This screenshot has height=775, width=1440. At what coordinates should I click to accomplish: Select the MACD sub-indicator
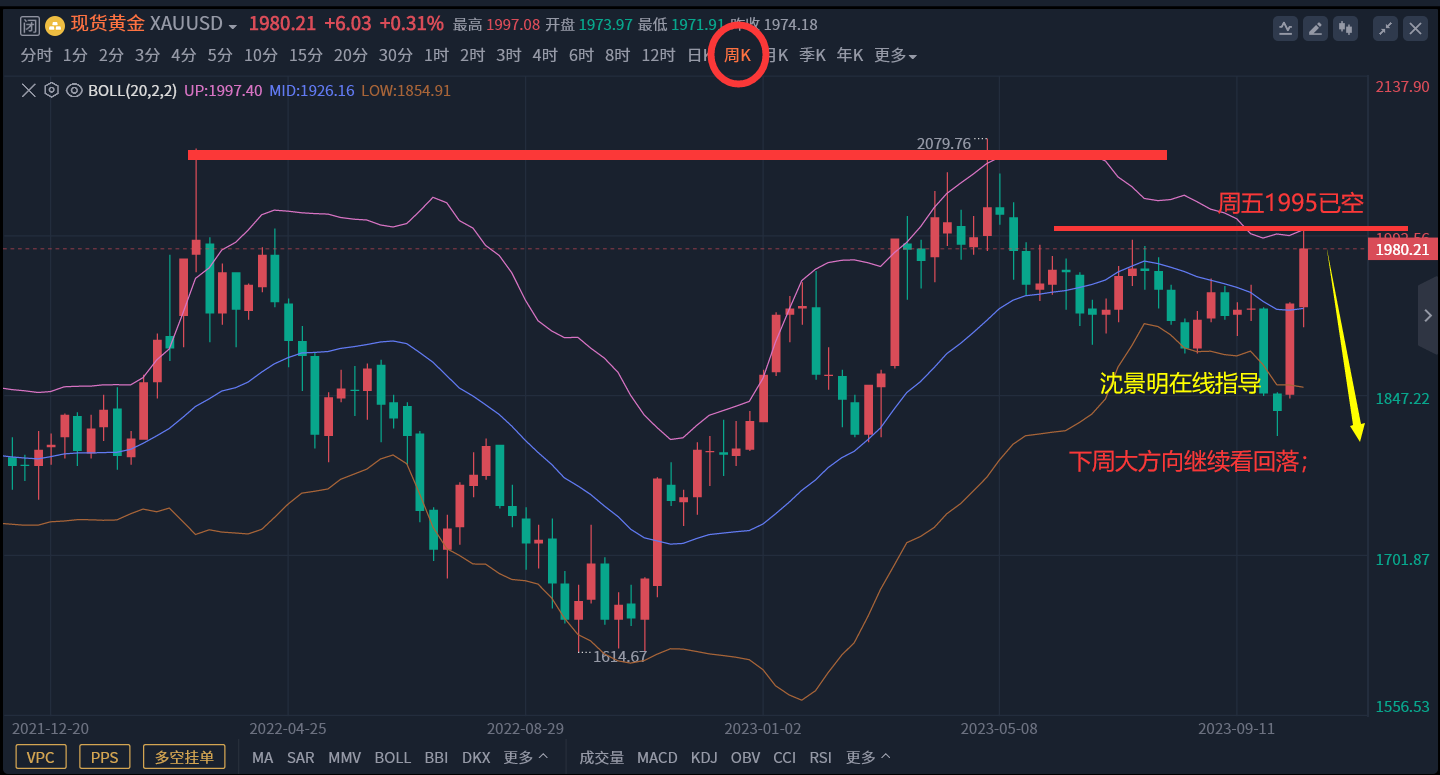click(657, 757)
